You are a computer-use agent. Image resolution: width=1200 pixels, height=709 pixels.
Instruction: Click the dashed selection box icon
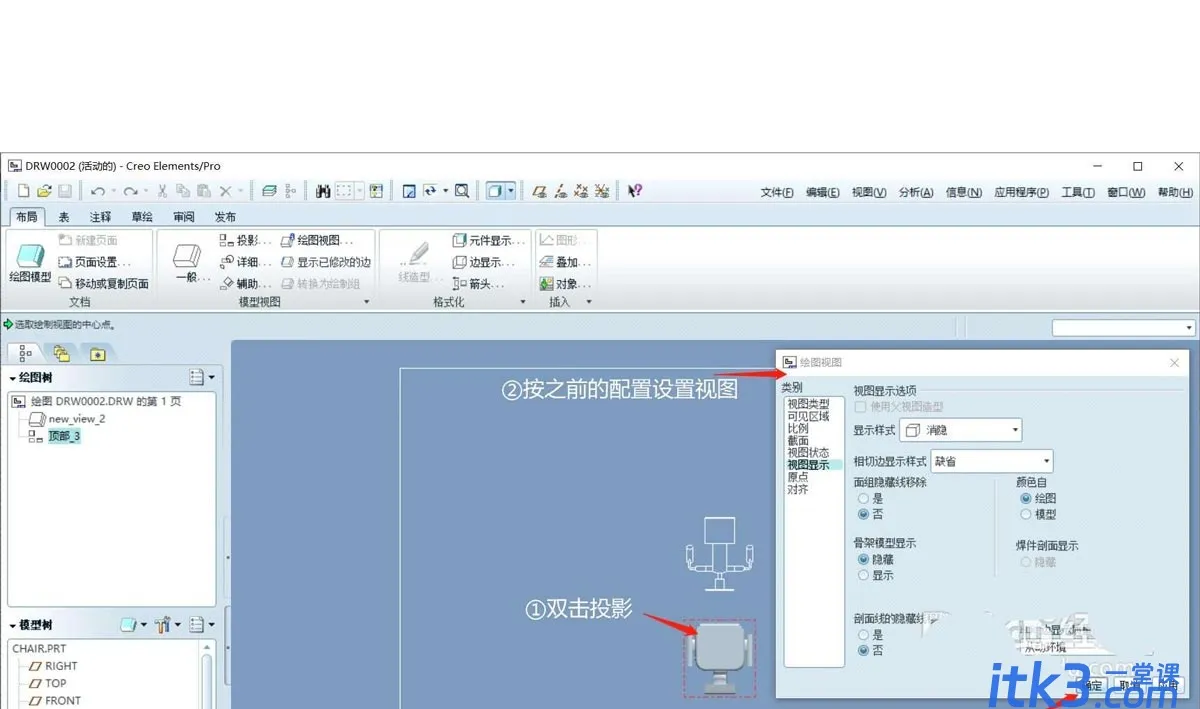pyautogui.click(x=344, y=191)
